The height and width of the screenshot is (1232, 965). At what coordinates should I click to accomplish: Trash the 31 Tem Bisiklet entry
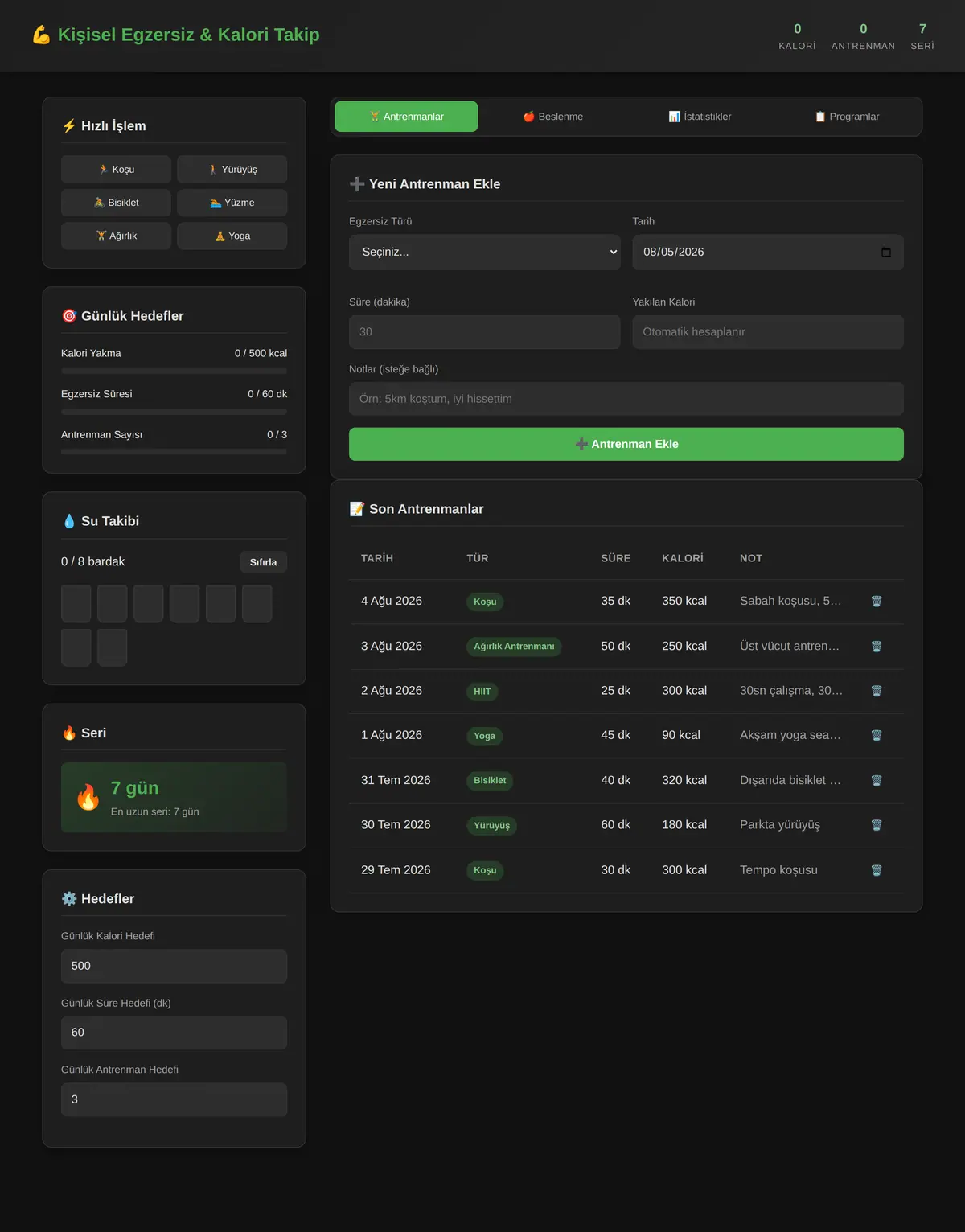point(877,781)
